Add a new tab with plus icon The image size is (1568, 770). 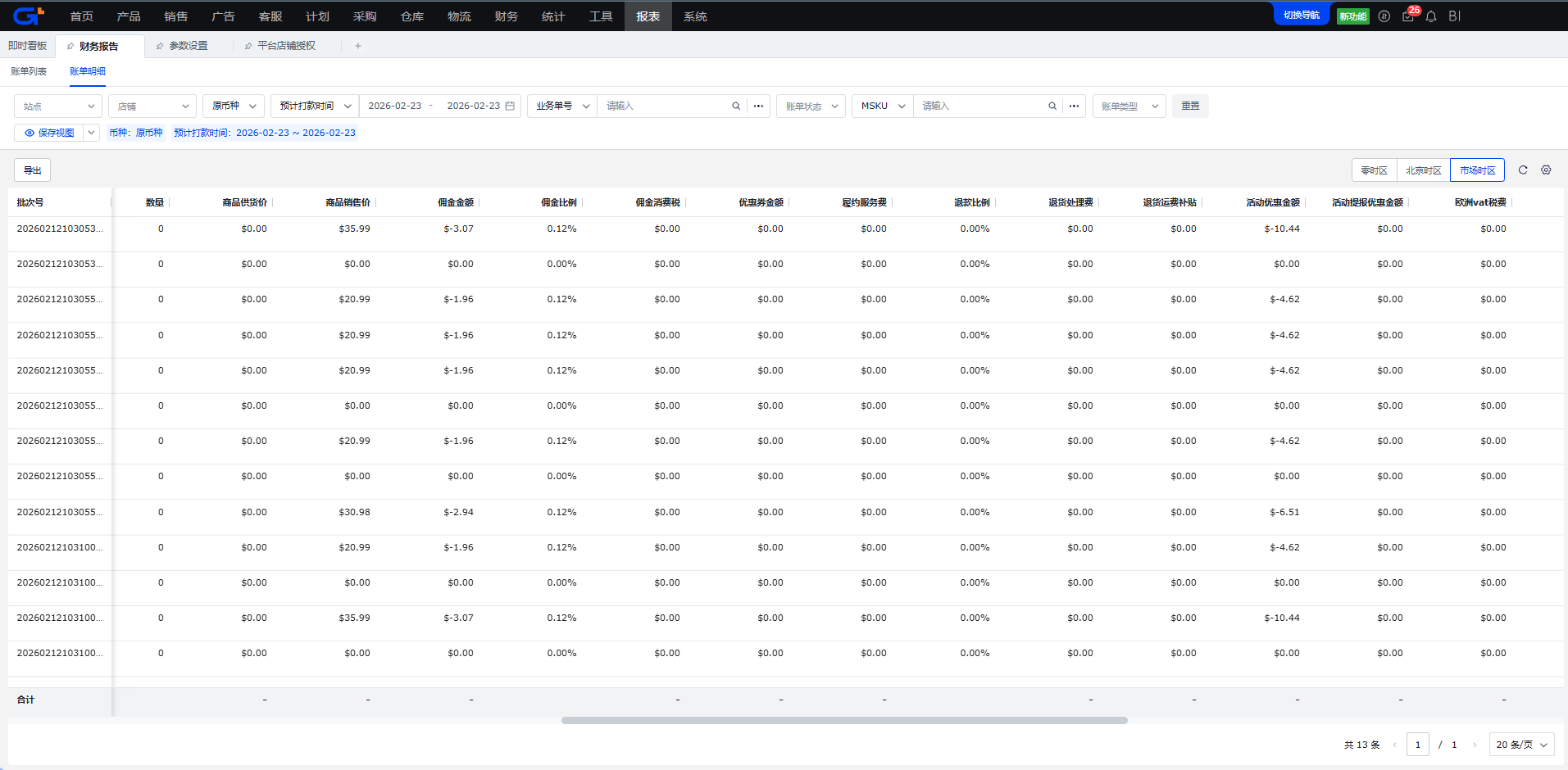pyautogui.click(x=358, y=46)
